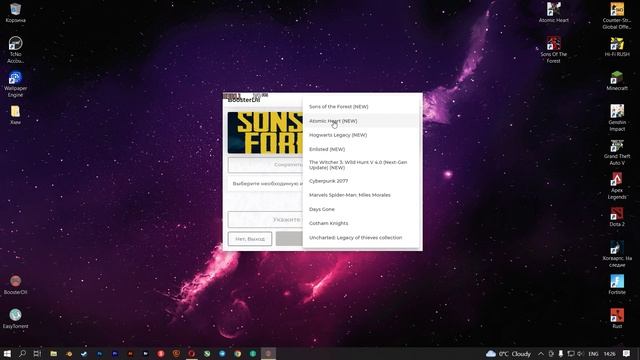Click the microphone icon in the system tray
Image resolution: width=640 pixels, height=360 pixels.
(561, 353)
